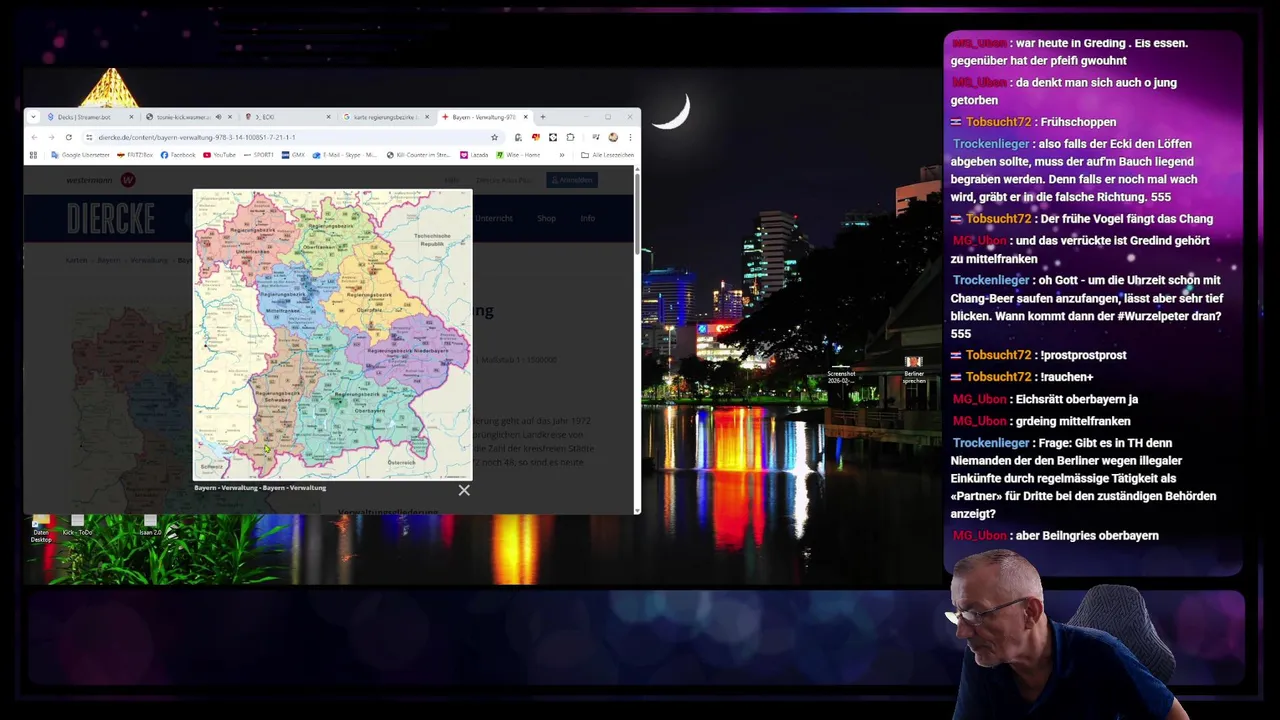Expand hidden bookmarks with the chevron
The height and width of the screenshot is (720, 1280).
(x=562, y=155)
